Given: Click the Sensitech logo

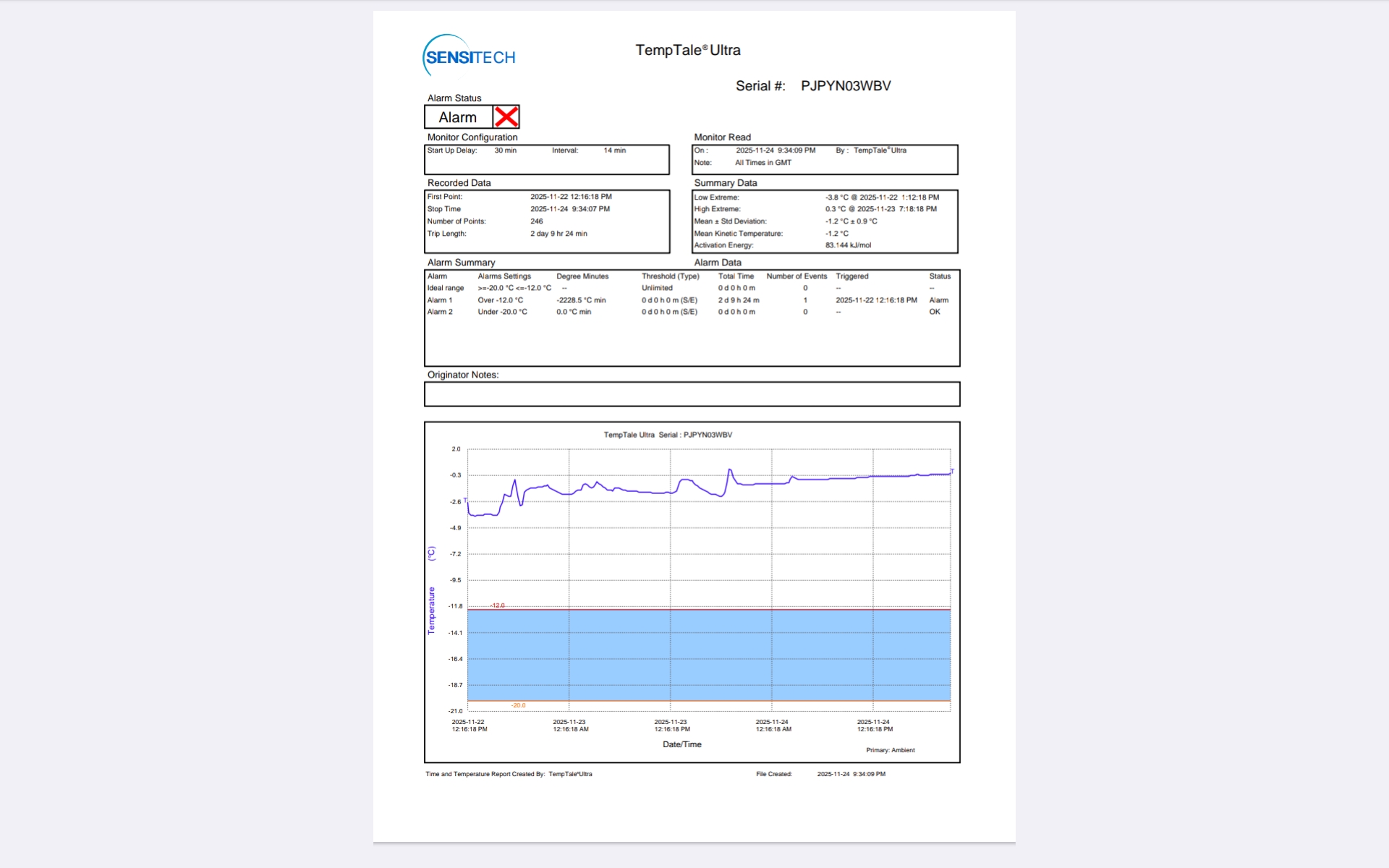Looking at the screenshot, I should [470, 56].
